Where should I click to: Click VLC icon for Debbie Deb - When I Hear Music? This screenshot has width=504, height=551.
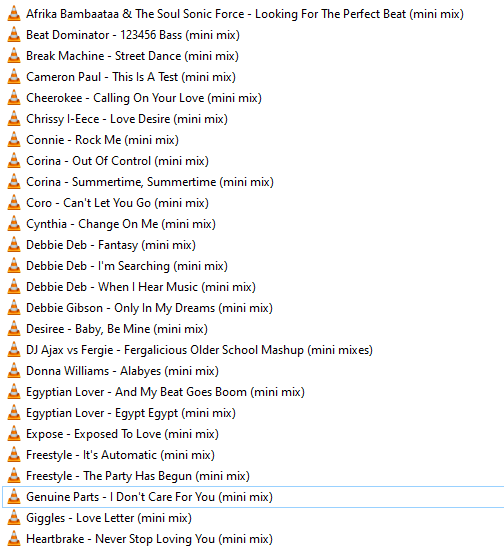14,287
